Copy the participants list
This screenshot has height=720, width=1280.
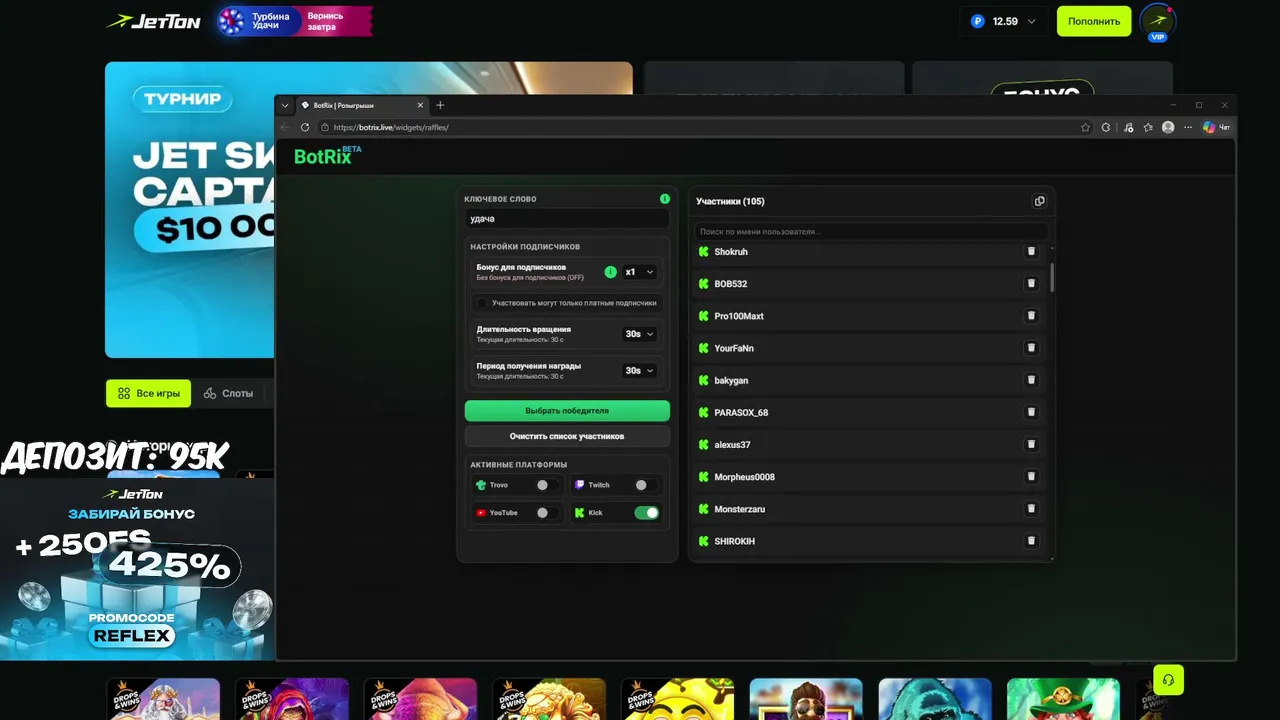(x=1039, y=201)
